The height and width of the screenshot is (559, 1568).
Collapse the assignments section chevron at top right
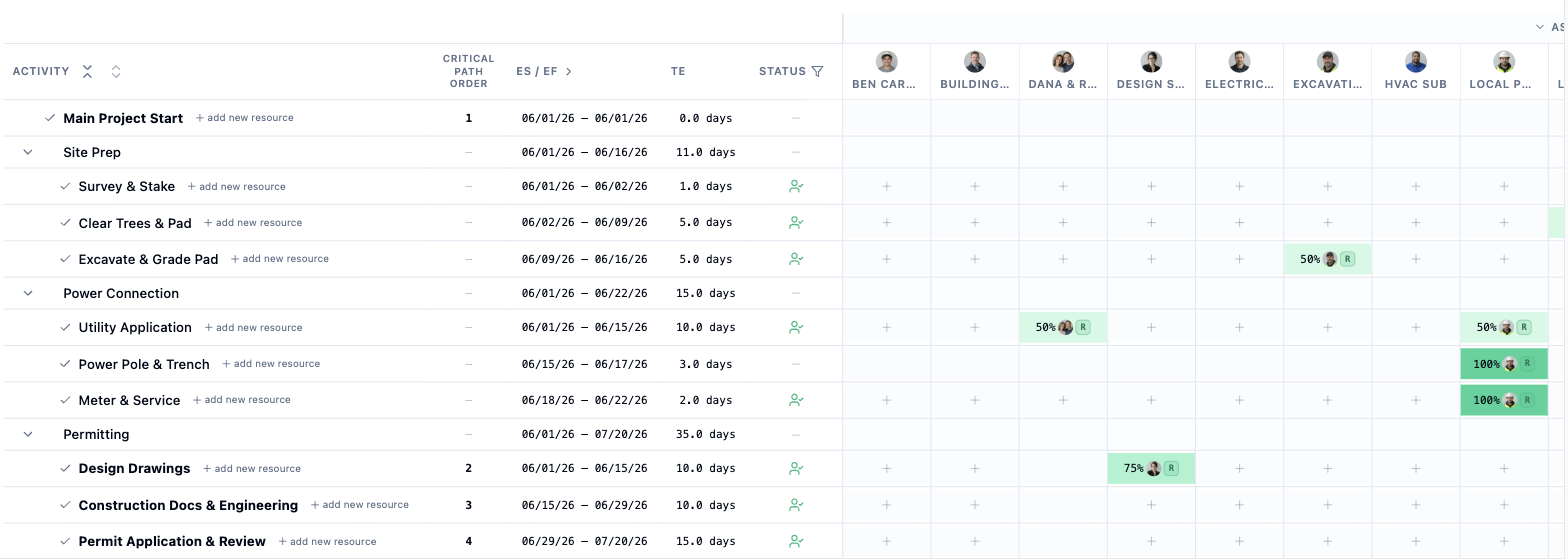[1540, 27]
